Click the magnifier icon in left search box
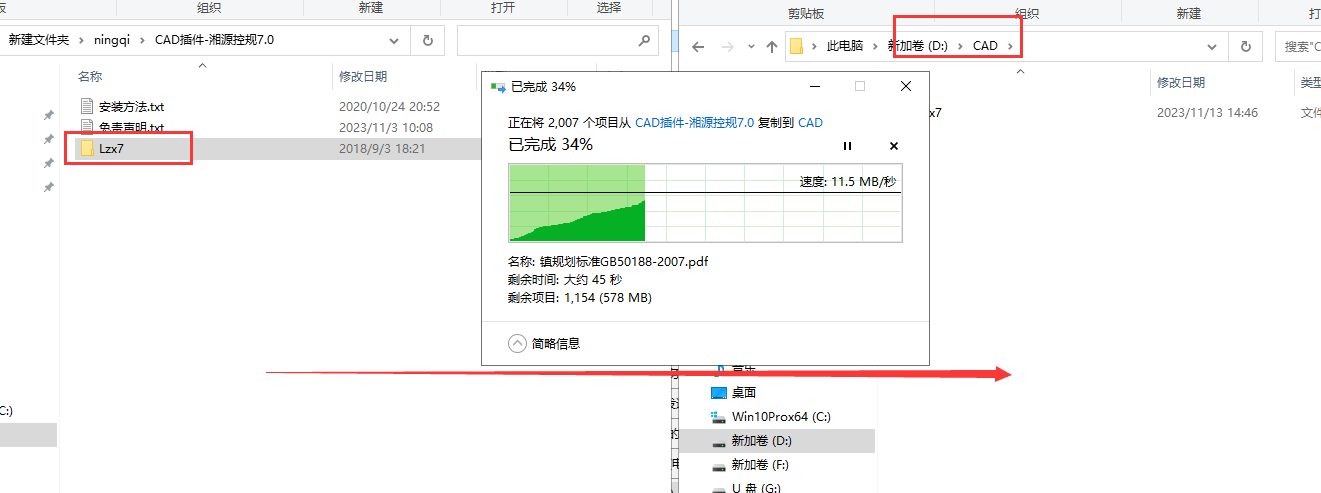This screenshot has height=493, width=1321. coord(645,40)
